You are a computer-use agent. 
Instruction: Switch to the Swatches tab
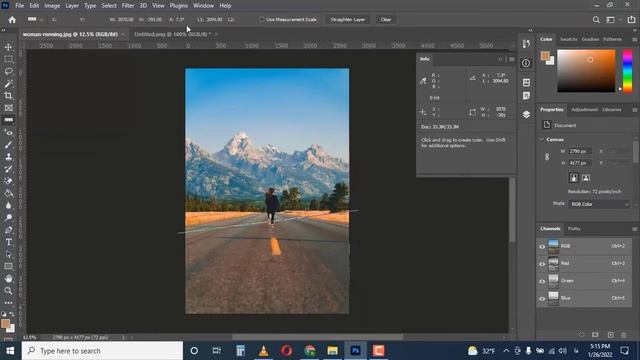pos(569,39)
